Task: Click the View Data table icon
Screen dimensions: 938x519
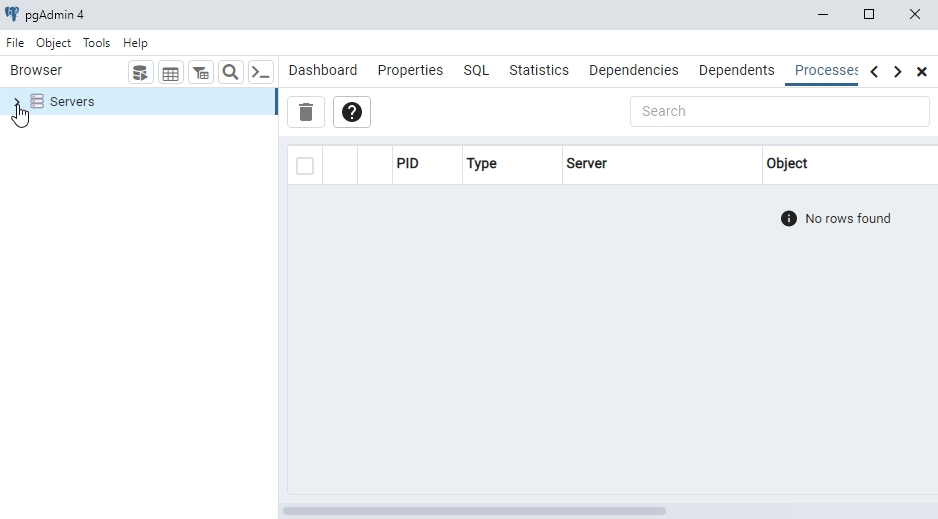Action: (171, 72)
